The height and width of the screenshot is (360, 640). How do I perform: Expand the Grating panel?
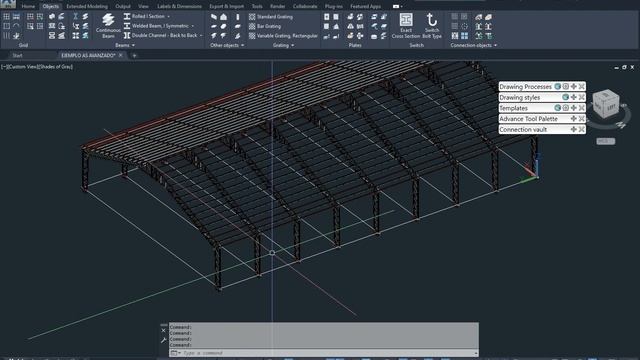point(283,45)
